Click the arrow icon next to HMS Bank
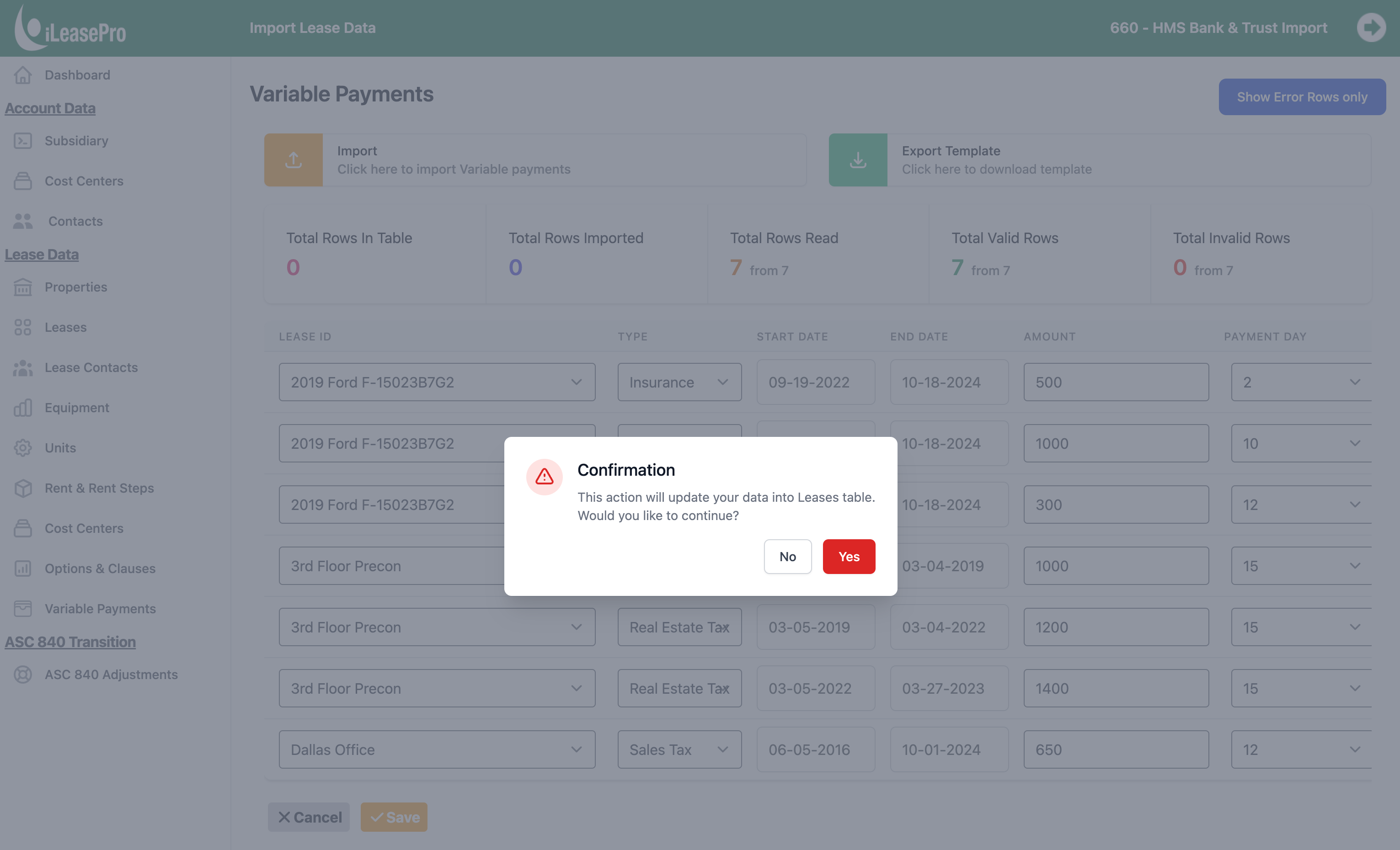 coord(1371,28)
